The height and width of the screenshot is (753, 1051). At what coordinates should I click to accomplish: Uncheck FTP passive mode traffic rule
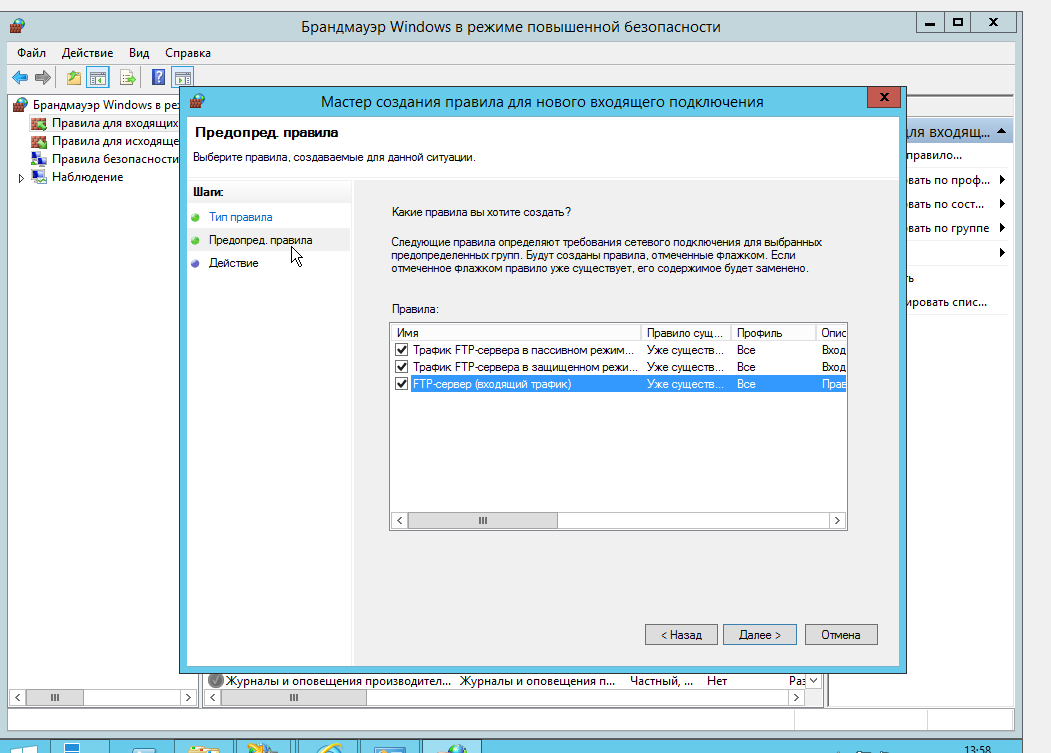(x=401, y=350)
